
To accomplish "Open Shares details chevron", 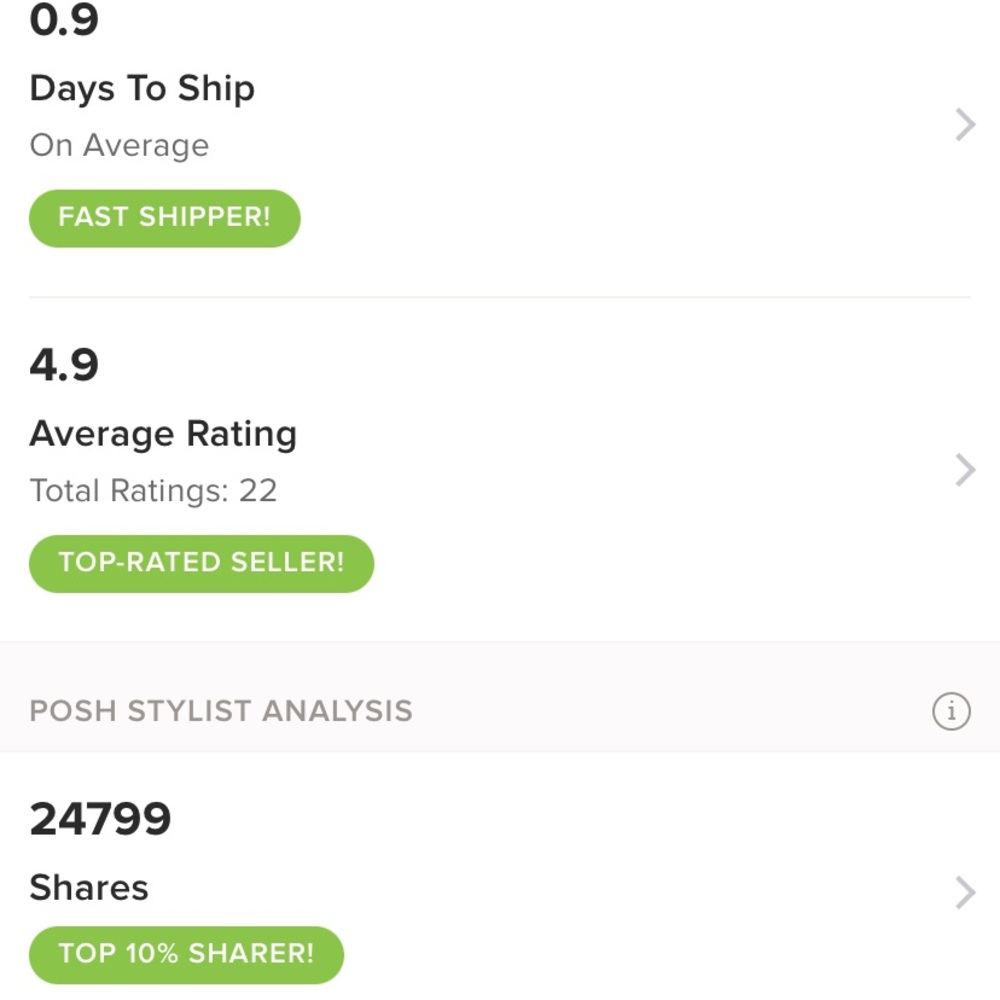I will (x=964, y=893).
